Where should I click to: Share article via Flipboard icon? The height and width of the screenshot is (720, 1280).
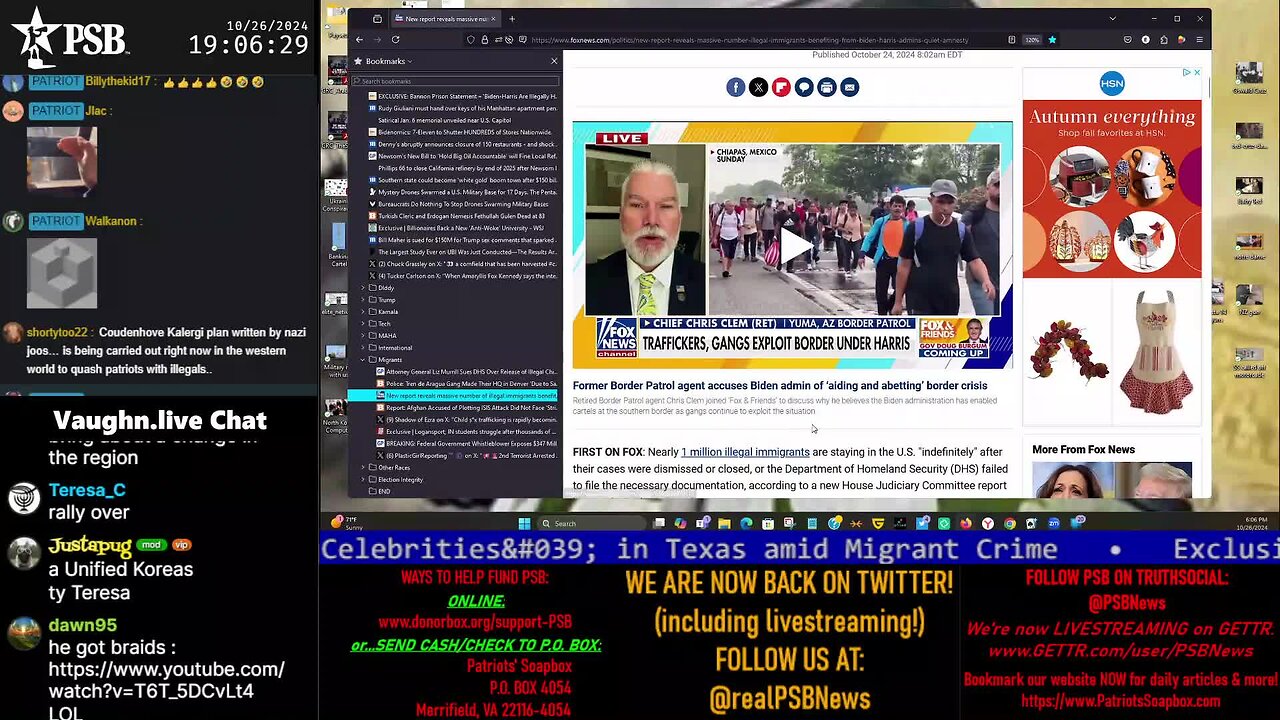(x=781, y=87)
